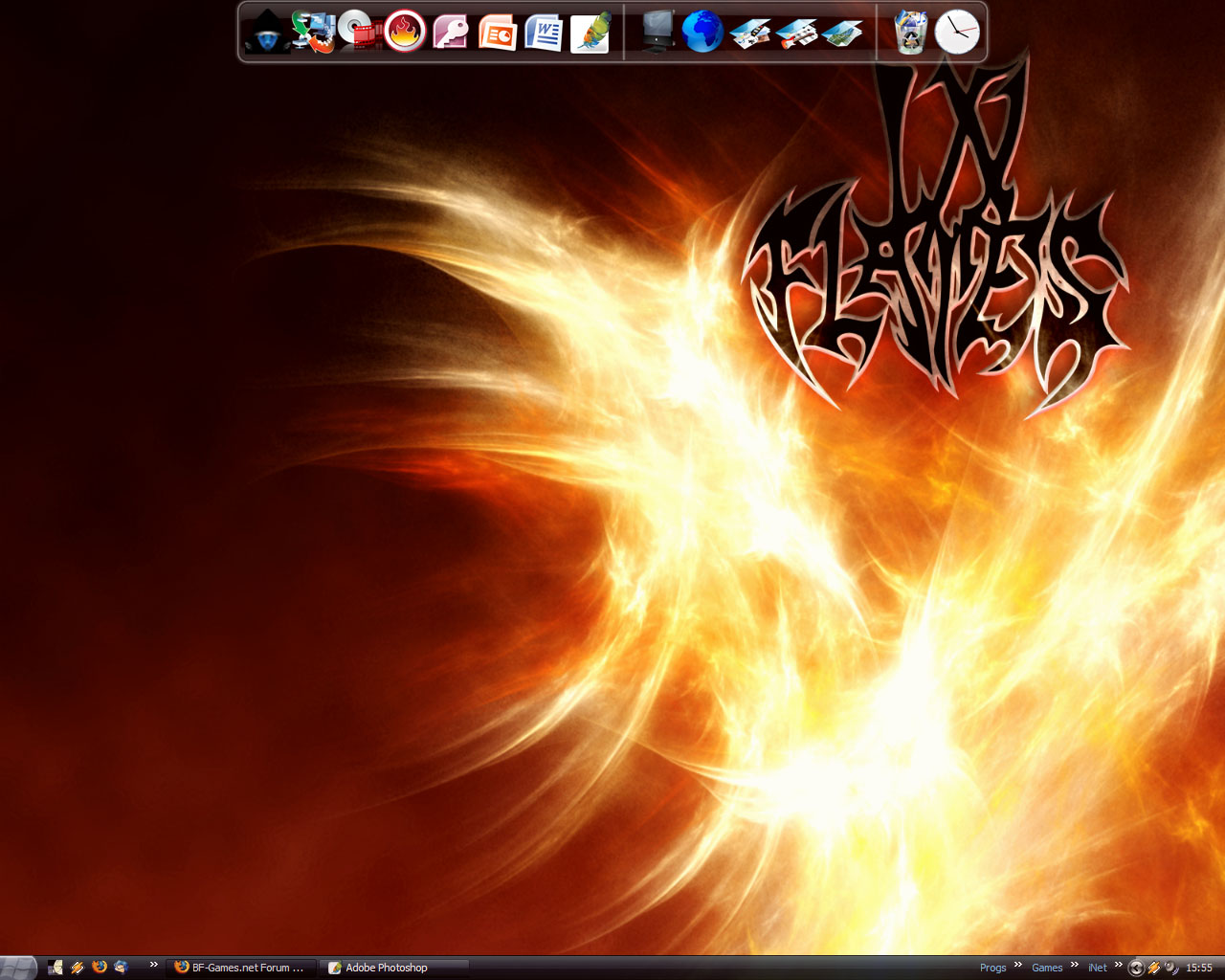The height and width of the screenshot is (980, 1225).
Task: Click the 15:55 taskbar clock
Action: click(x=1199, y=968)
